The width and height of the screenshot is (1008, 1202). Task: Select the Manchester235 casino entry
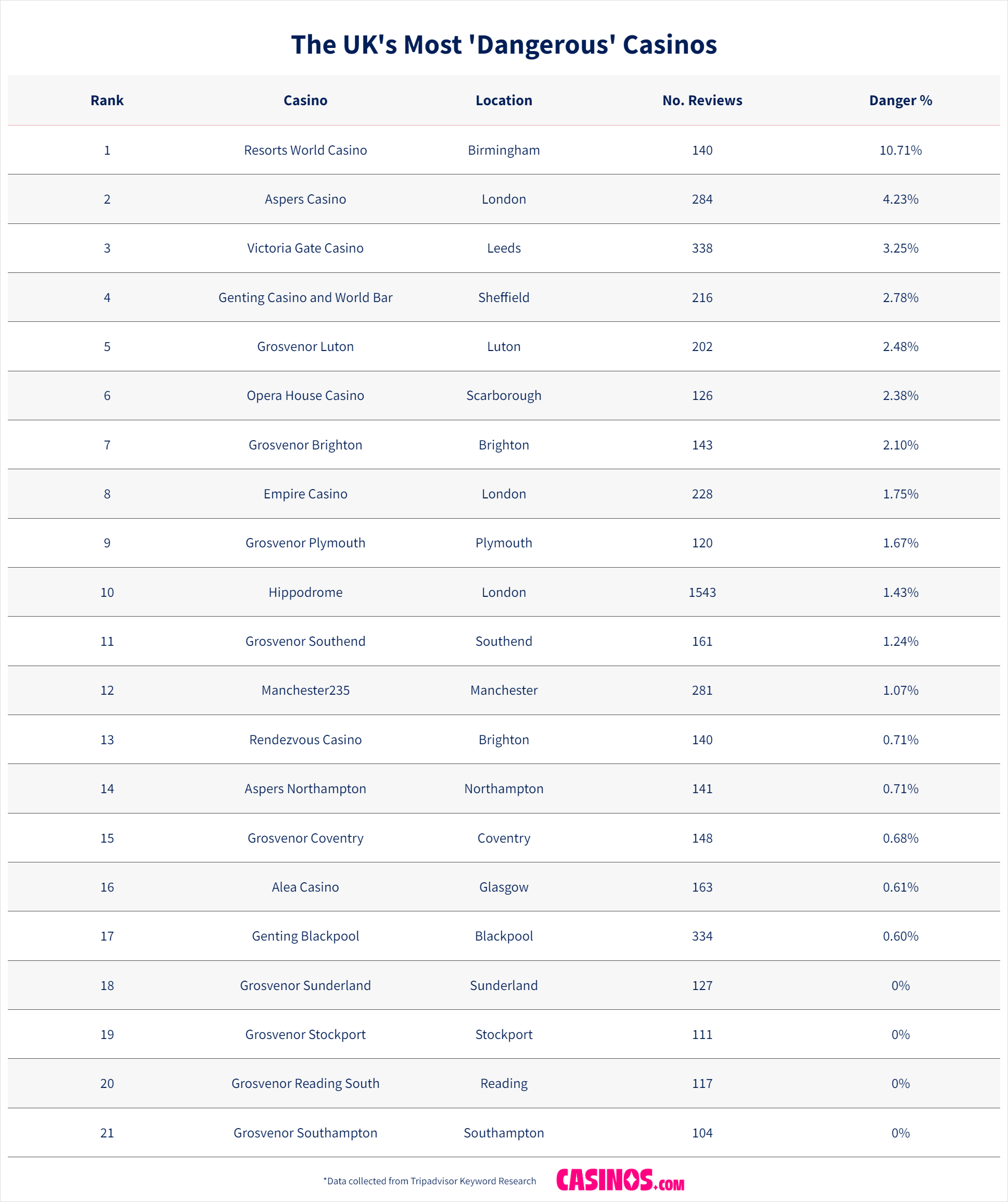click(305, 690)
